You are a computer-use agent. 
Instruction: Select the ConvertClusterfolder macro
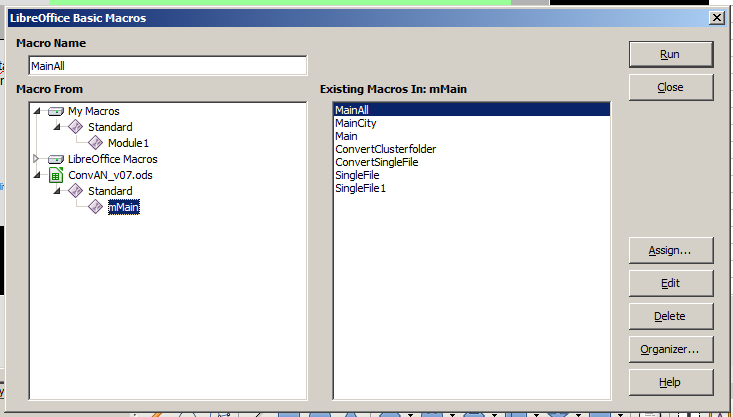click(x=472, y=149)
